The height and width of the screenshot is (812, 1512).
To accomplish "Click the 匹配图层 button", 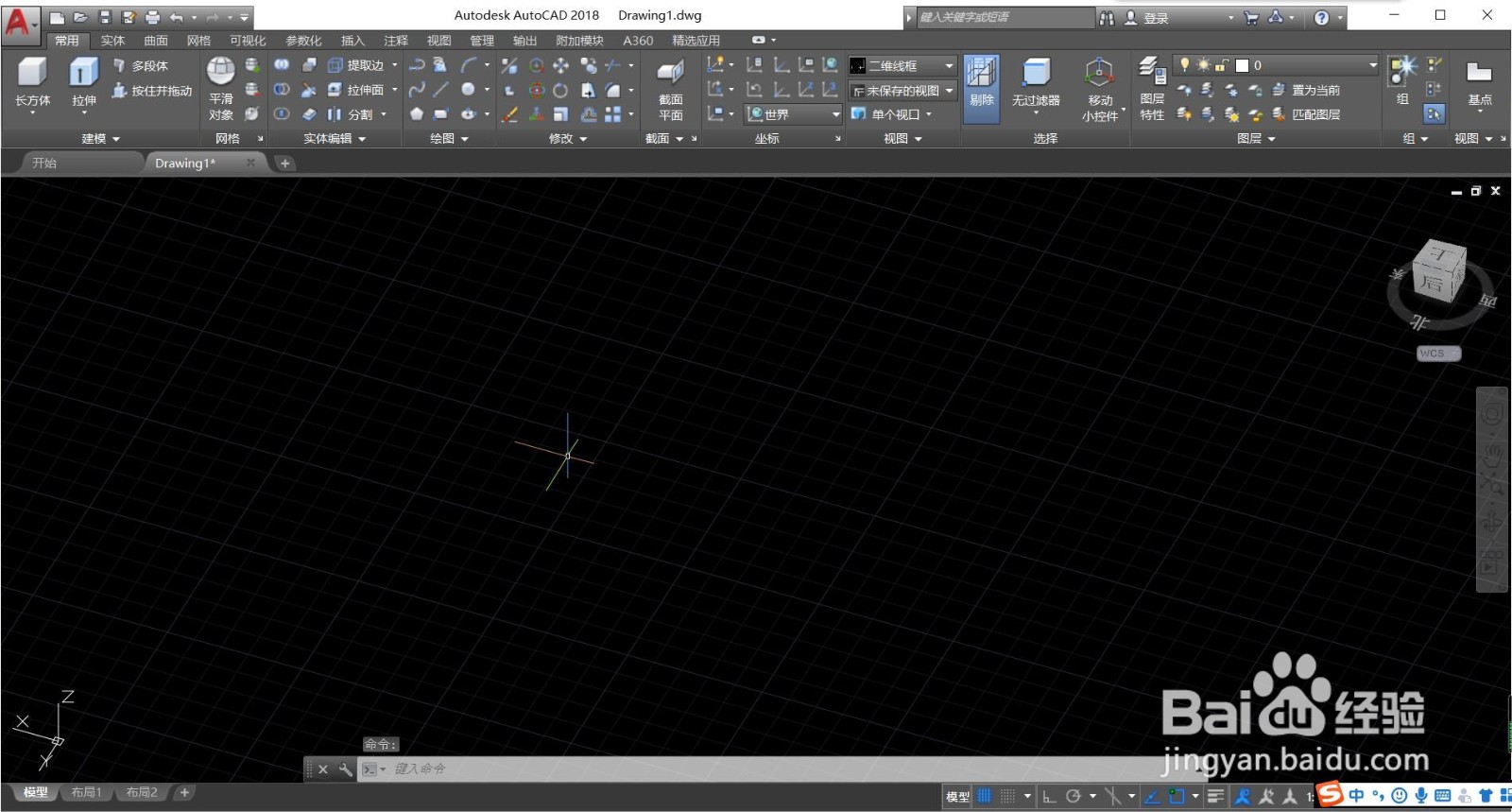I will [x=1307, y=114].
